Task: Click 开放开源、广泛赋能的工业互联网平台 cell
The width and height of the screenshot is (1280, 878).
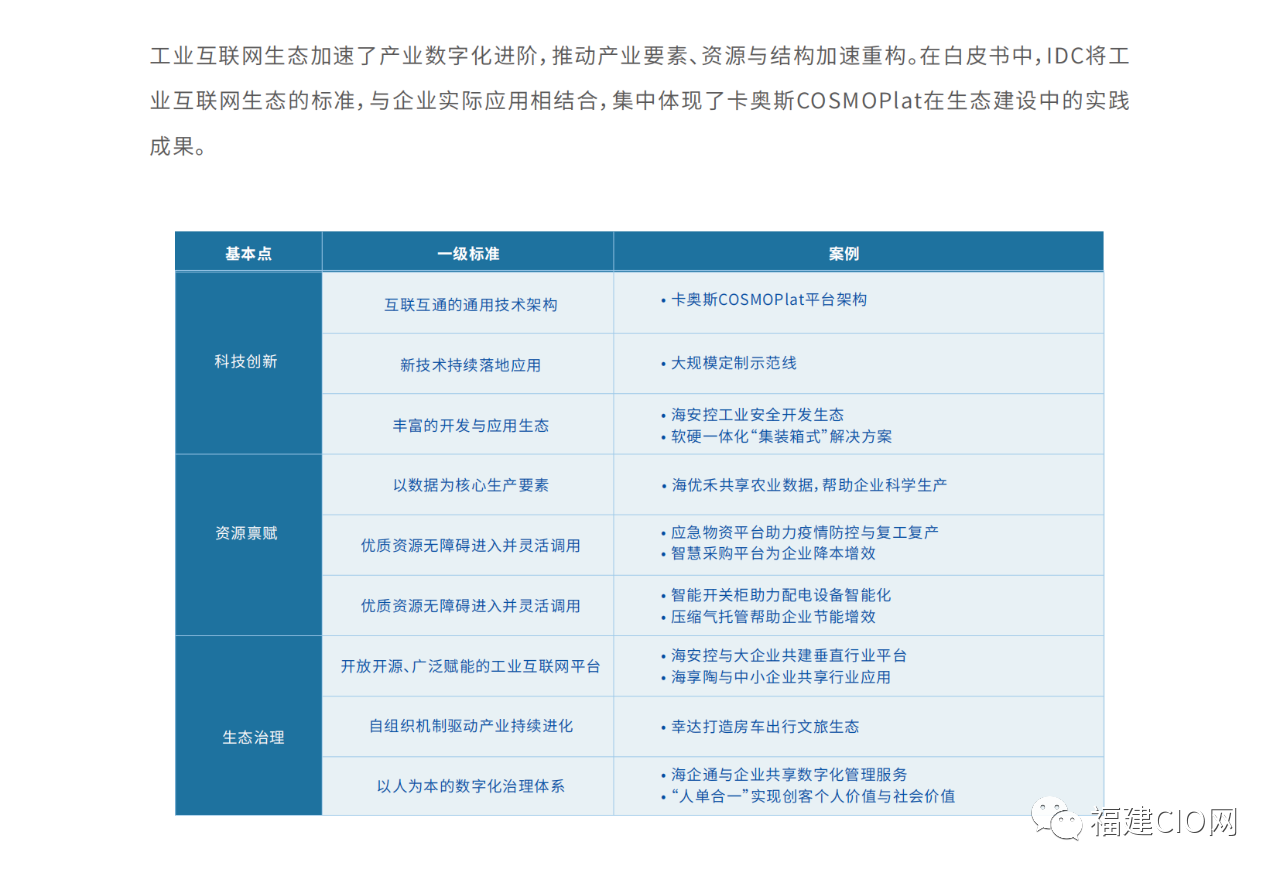Action: coord(468,666)
